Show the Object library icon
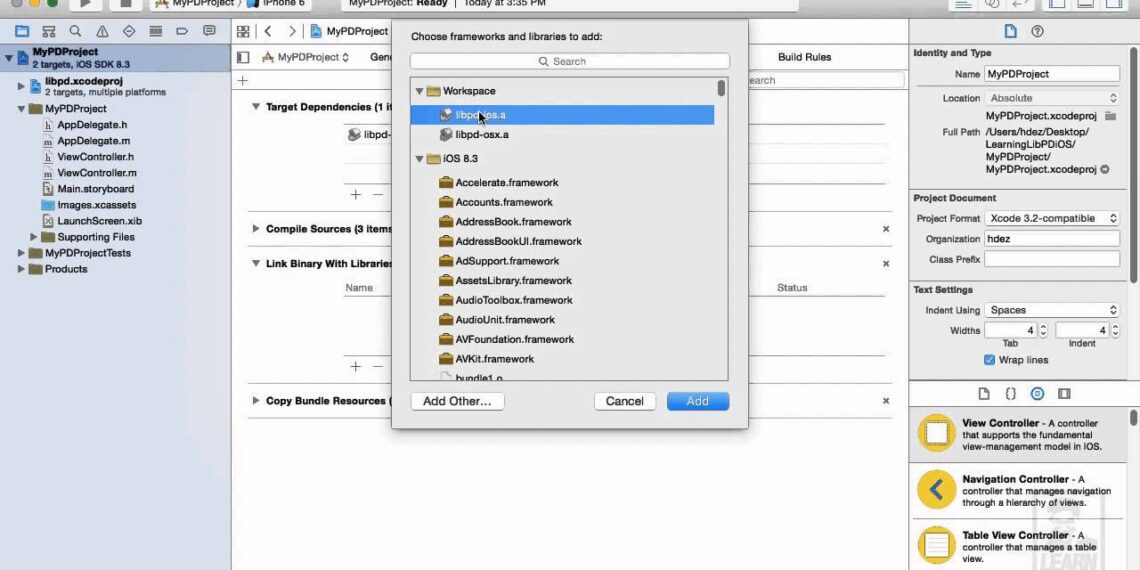The image size is (1140, 570). click(1037, 393)
